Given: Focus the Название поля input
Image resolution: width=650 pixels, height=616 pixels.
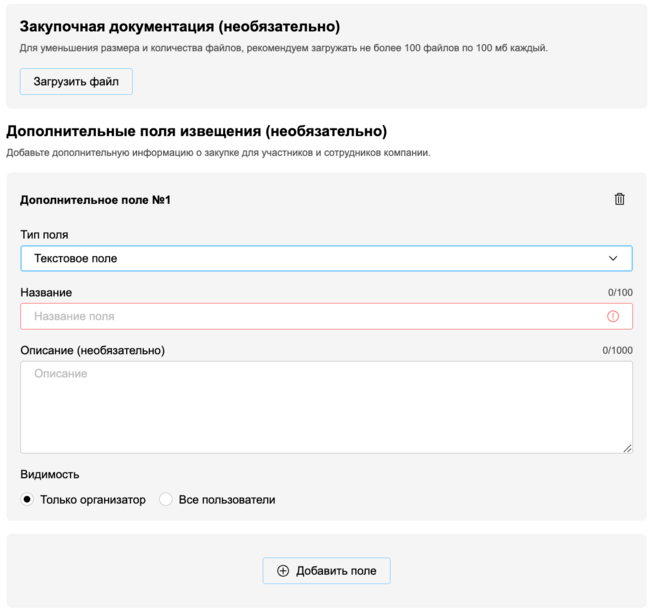Looking at the screenshot, I should 310,316.
